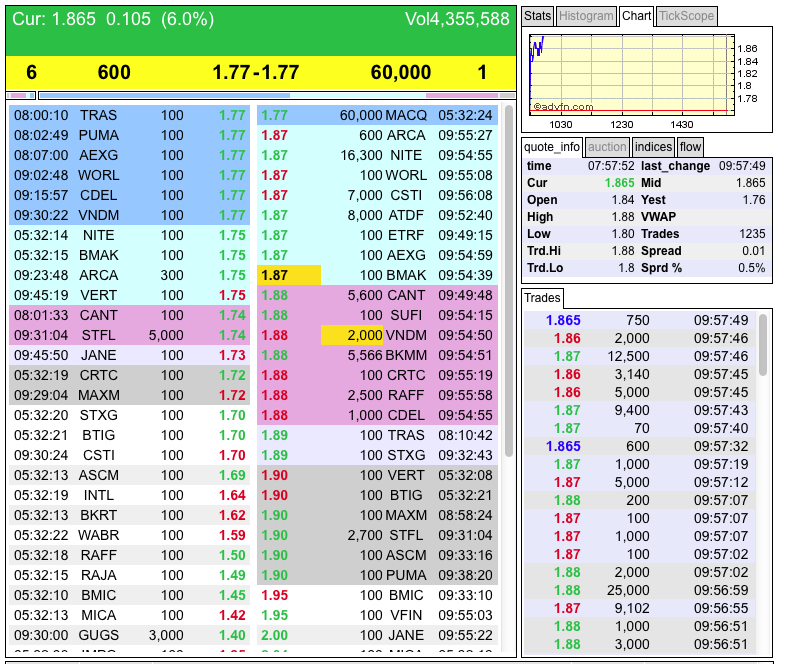The width and height of the screenshot is (786, 664).
Task: Click the MACQ 60,000 ask row
Action: point(377,115)
